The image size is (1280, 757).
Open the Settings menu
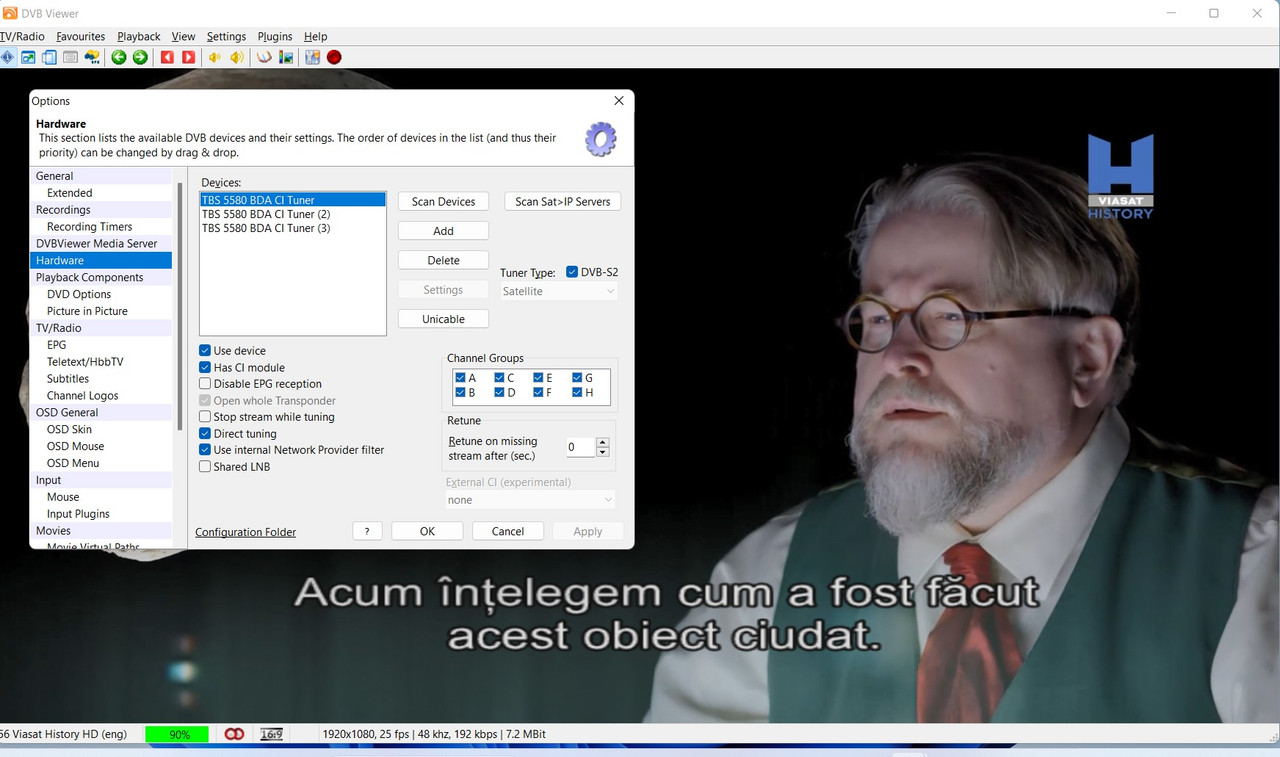click(x=226, y=36)
